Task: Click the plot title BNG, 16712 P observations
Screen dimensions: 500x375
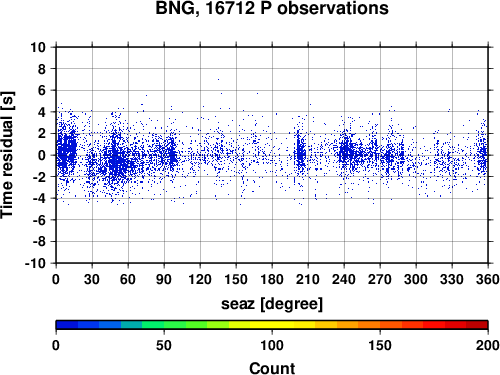Action: point(272,9)
